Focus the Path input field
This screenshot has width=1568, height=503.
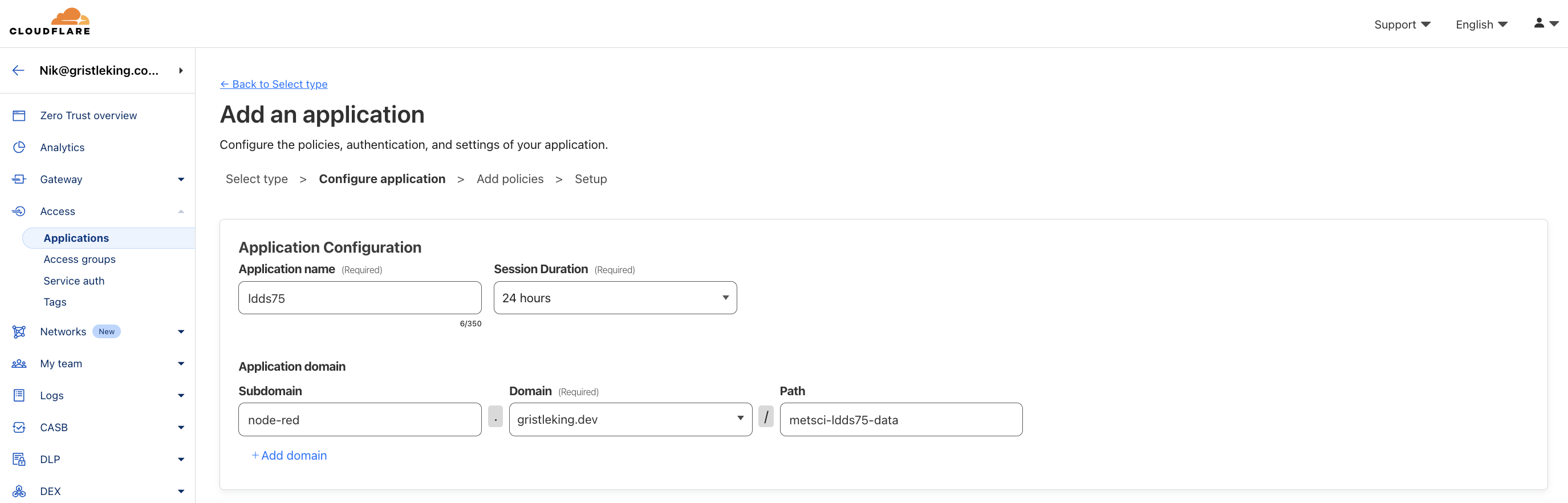[x=901, y=420]
